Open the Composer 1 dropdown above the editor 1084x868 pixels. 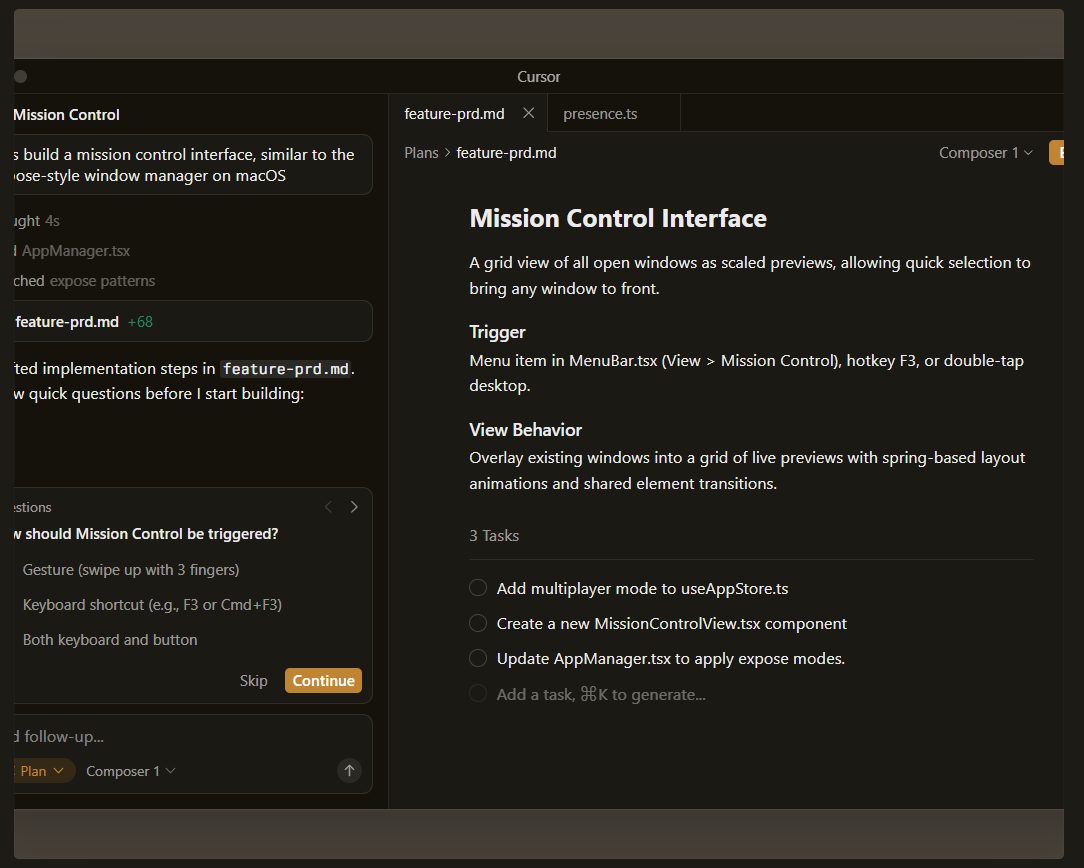click(x=985, y=152)
